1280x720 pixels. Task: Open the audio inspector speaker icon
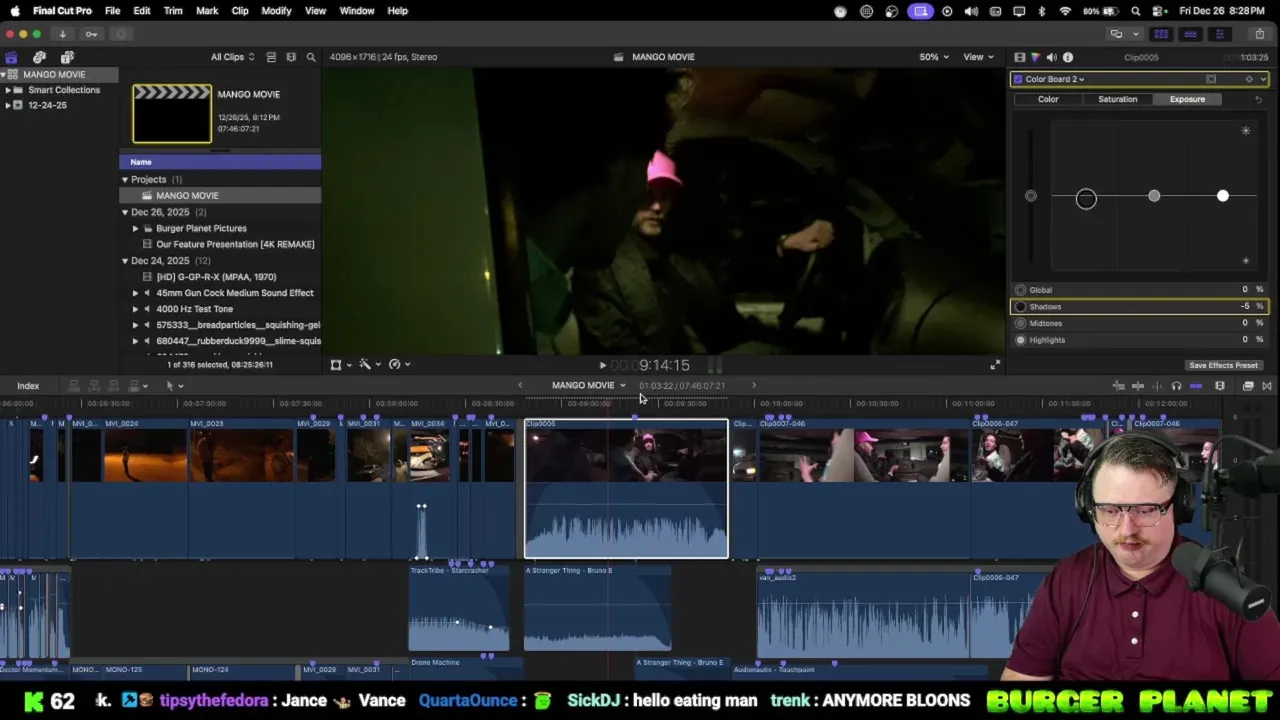tap(1051, 57)
